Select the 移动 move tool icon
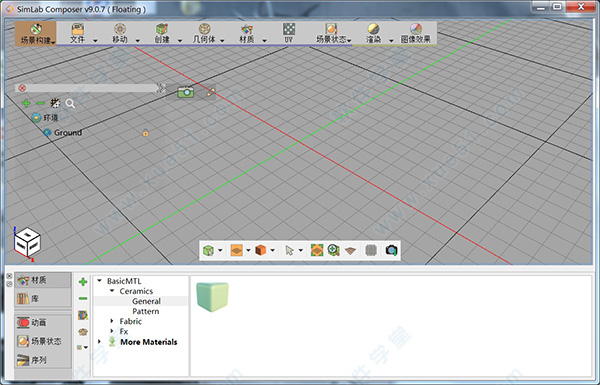 click(120, 29)
